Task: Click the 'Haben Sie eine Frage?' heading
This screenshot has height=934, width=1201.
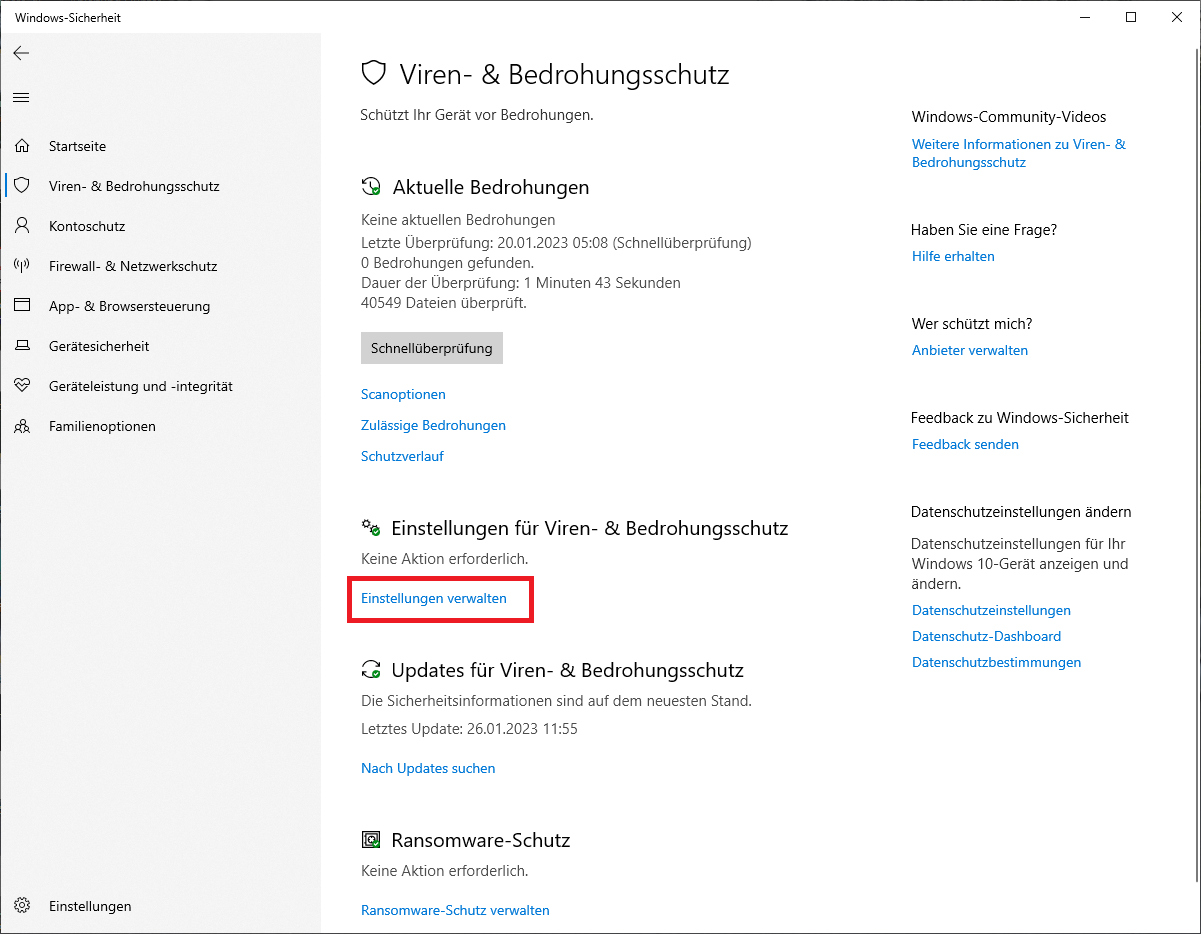Action: tap(984, 230)
